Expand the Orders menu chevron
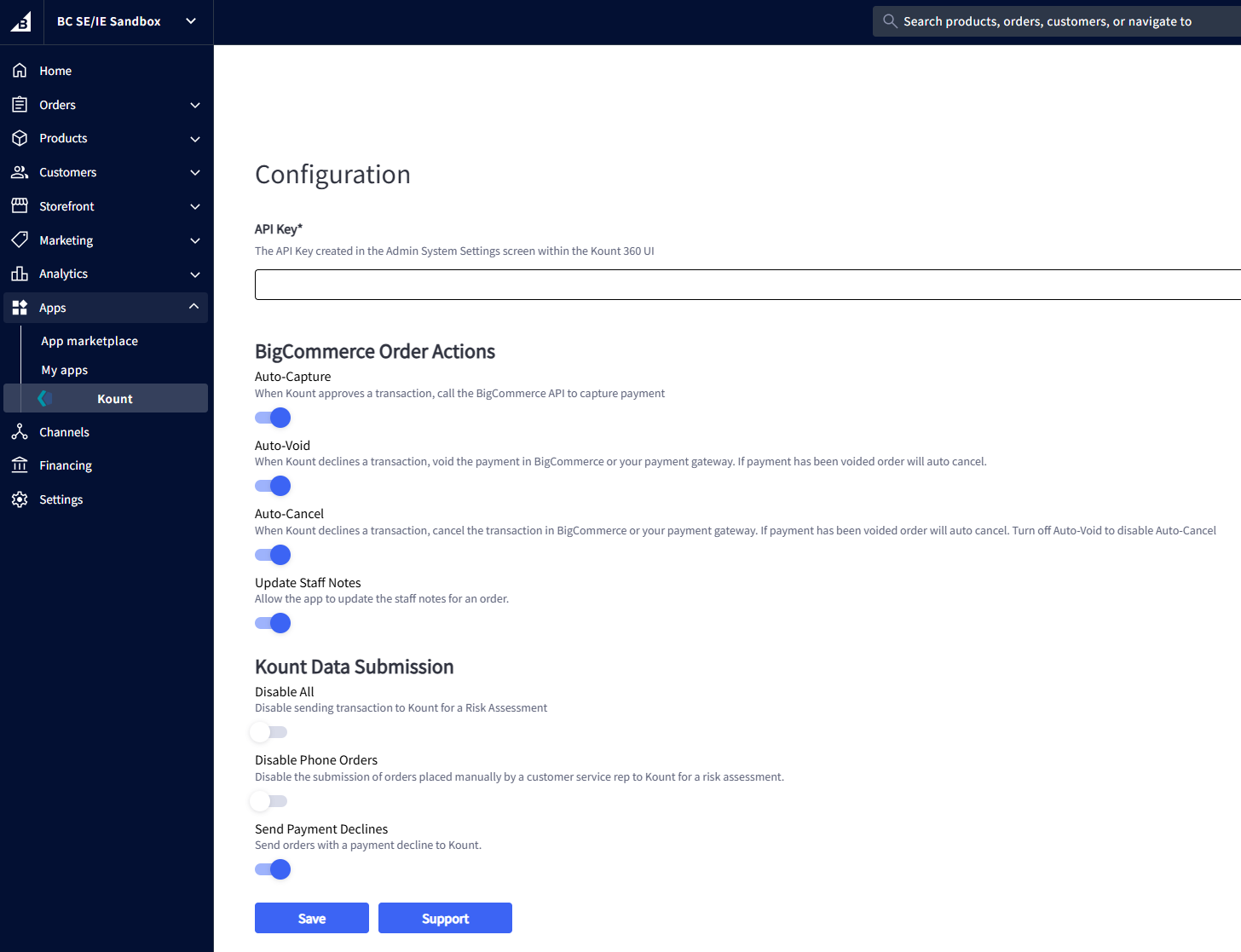 tap(195, 105)
